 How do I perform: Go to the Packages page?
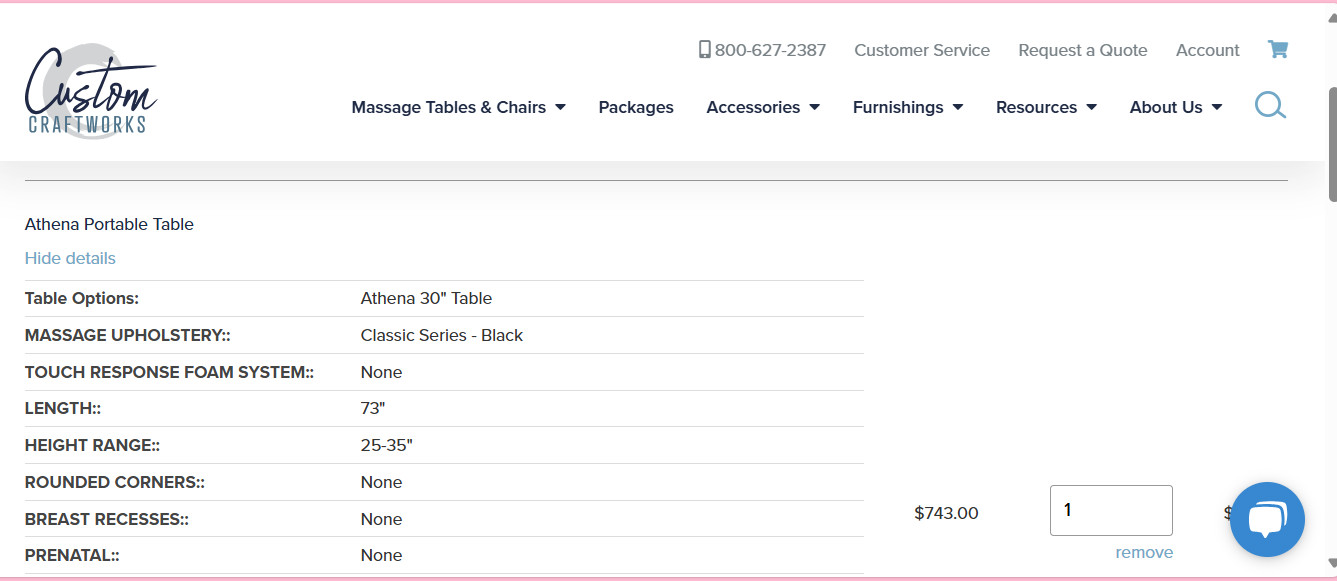(636, 107)
